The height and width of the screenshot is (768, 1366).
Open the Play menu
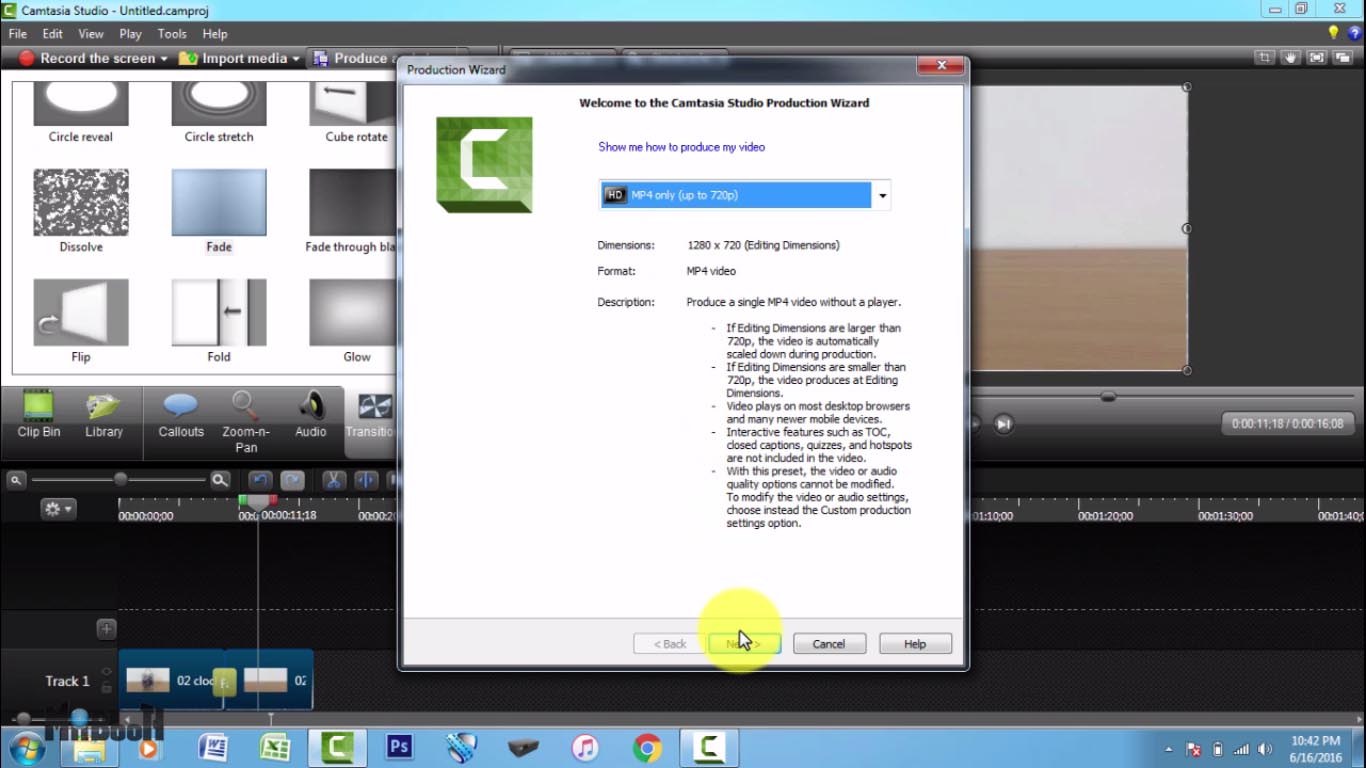(130, 34)
